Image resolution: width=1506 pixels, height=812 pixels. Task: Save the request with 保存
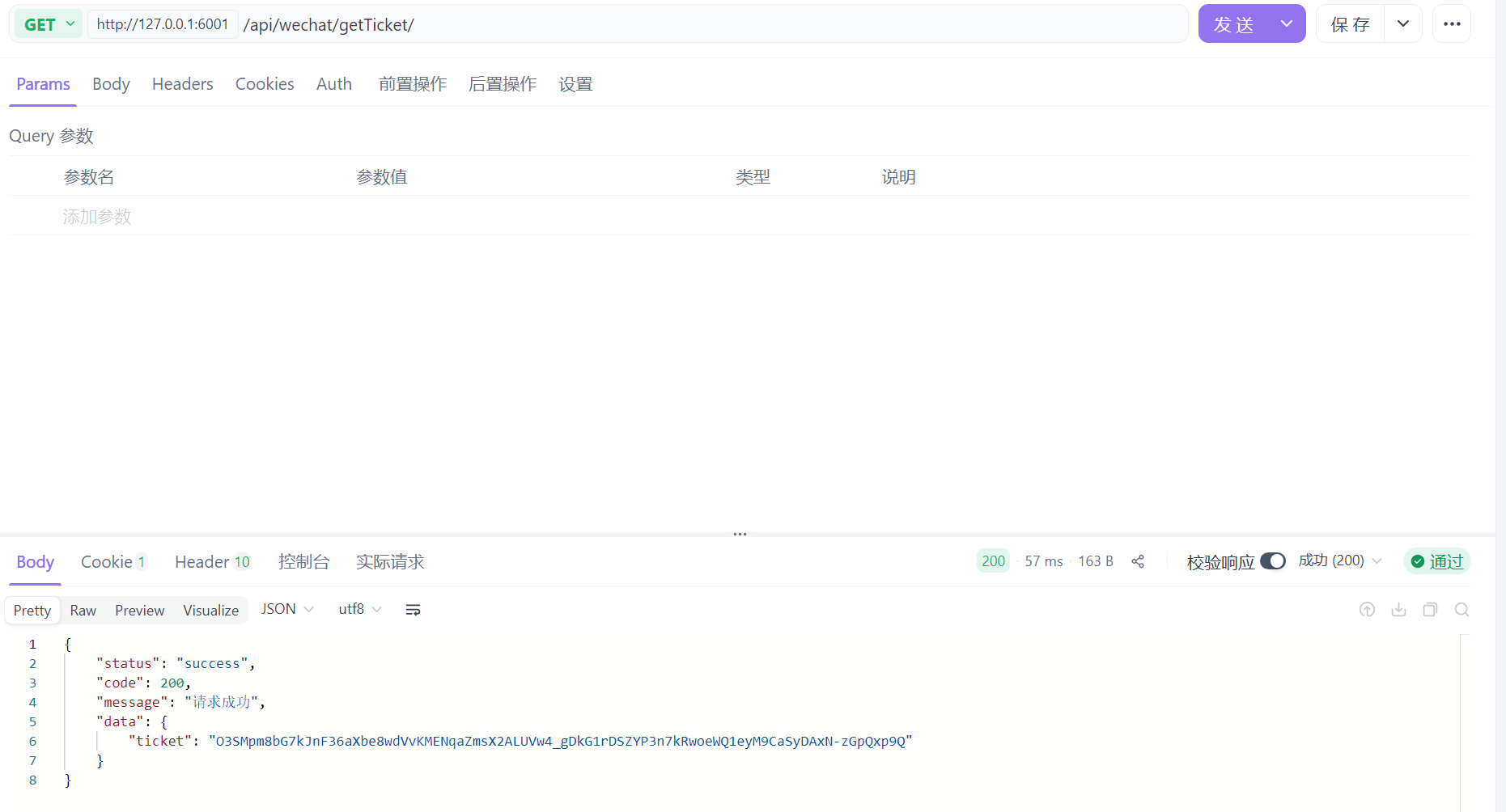[x=1348, y=23]
